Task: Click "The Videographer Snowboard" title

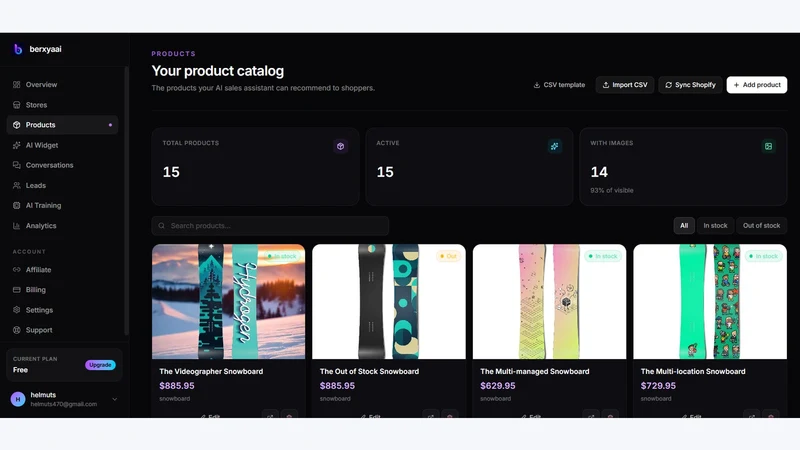Action: pyautogui.click(x=211, y=371)
